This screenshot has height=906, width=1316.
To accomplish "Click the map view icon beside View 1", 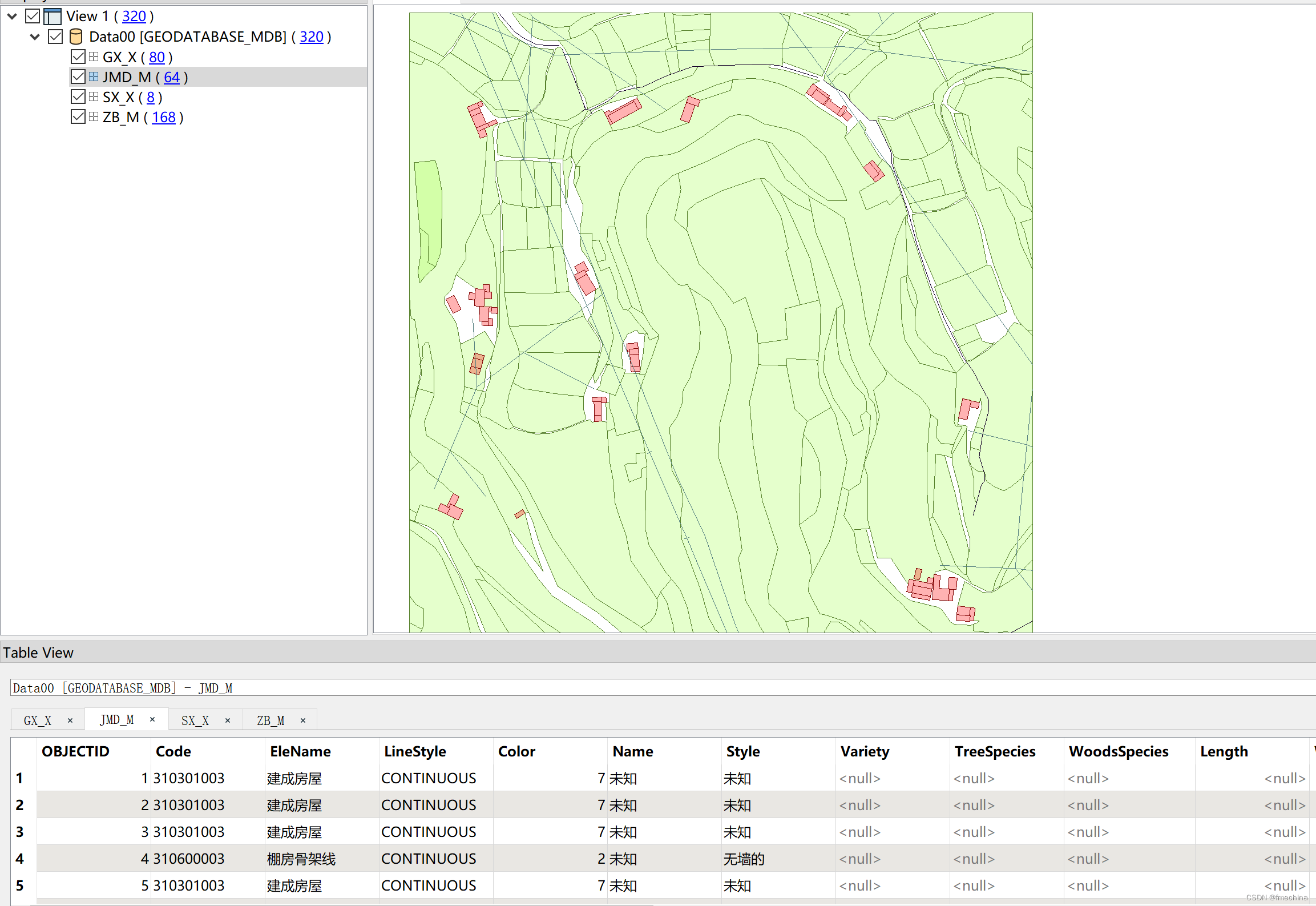I will click(52, 16).
